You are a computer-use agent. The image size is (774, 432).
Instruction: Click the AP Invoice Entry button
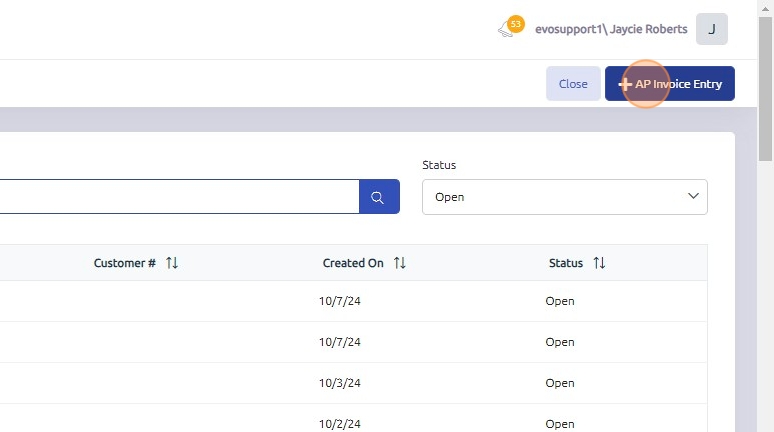(x=678, y=84)
